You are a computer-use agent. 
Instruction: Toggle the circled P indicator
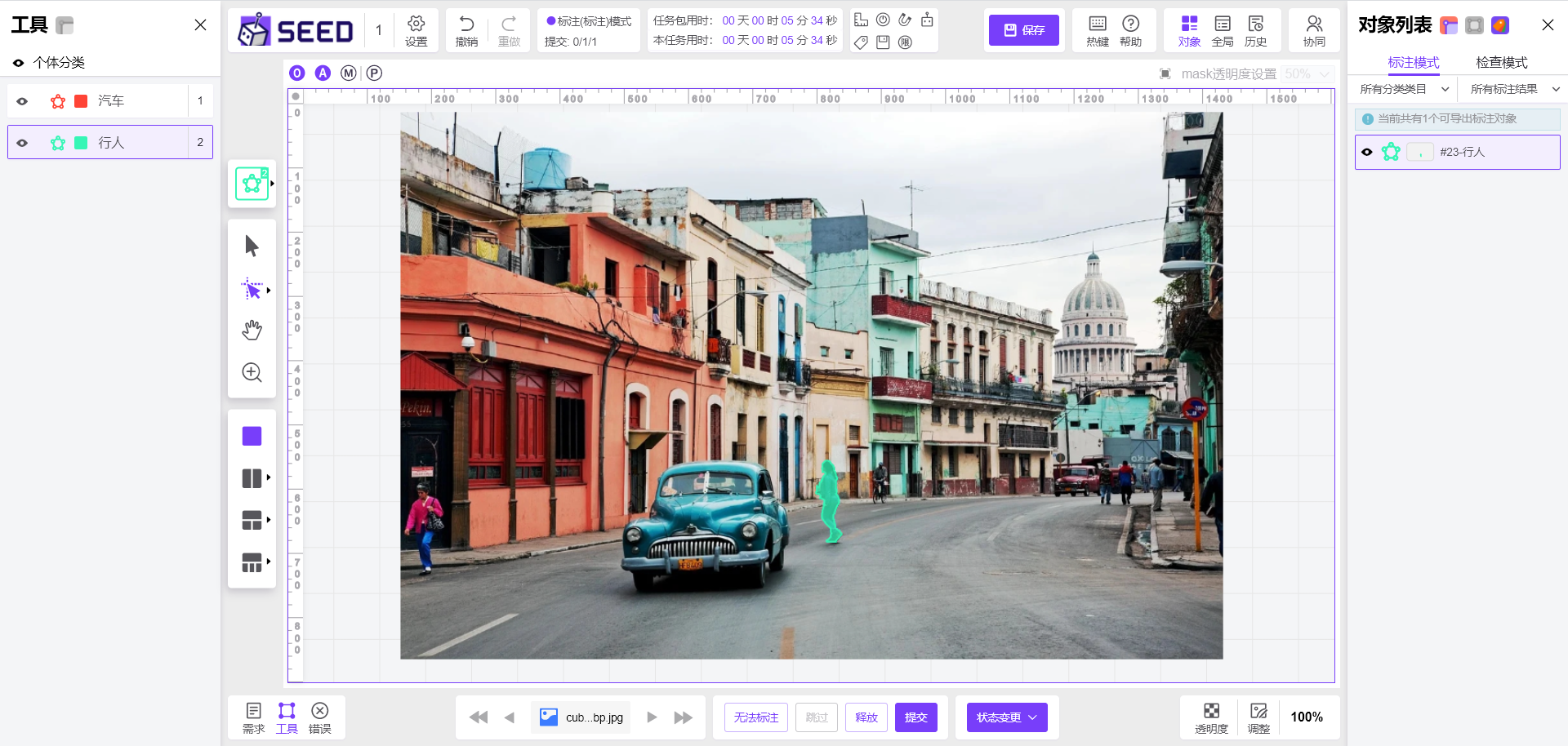[x=374, y=73]
